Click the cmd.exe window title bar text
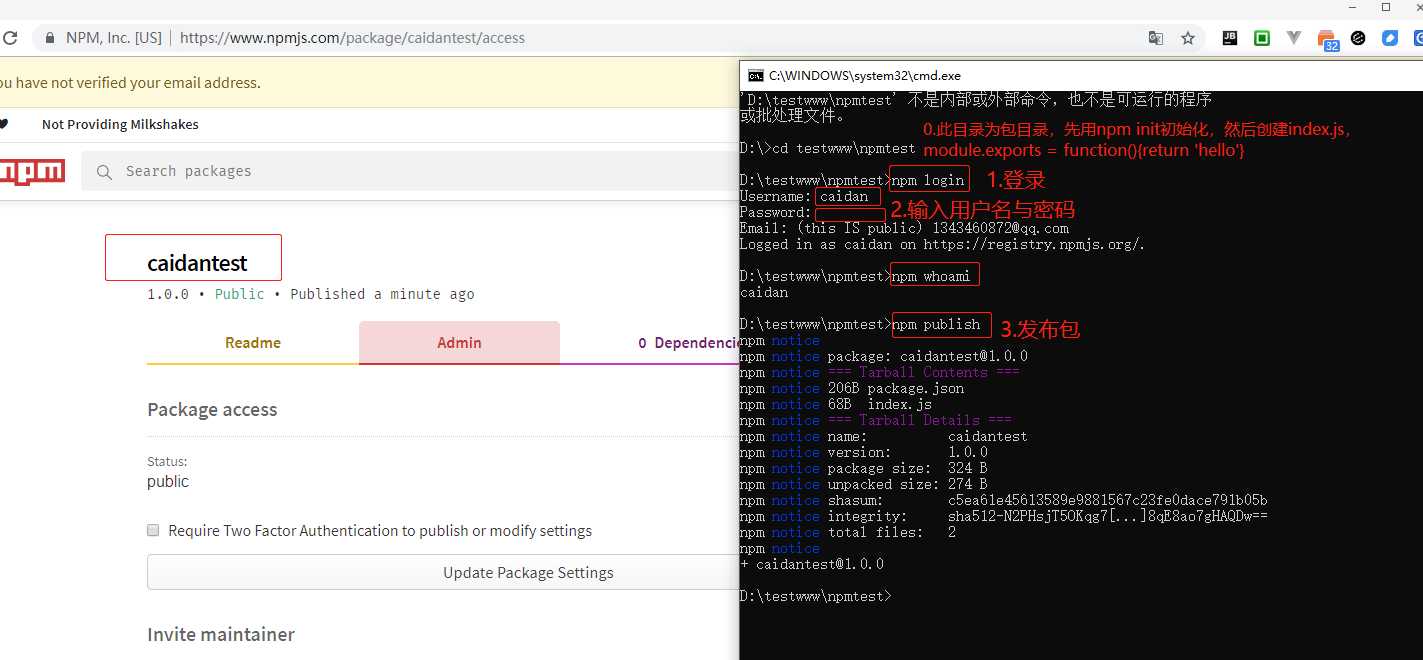 (864, 75)
